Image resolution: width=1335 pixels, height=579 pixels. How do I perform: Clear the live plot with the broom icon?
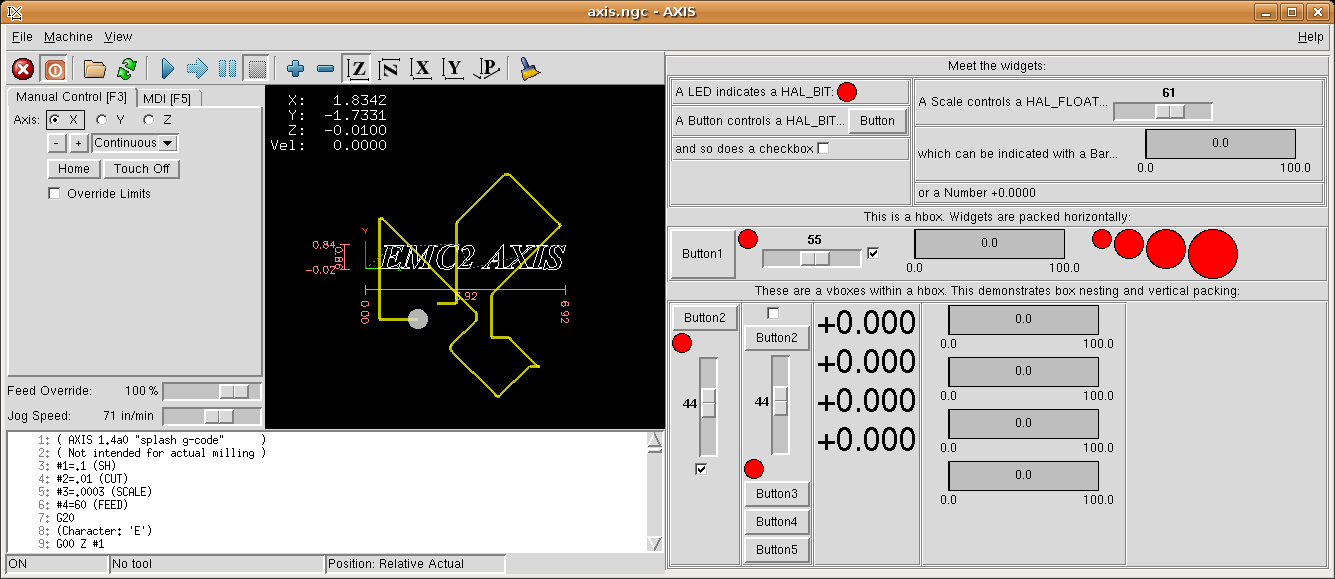pos(529,68)
